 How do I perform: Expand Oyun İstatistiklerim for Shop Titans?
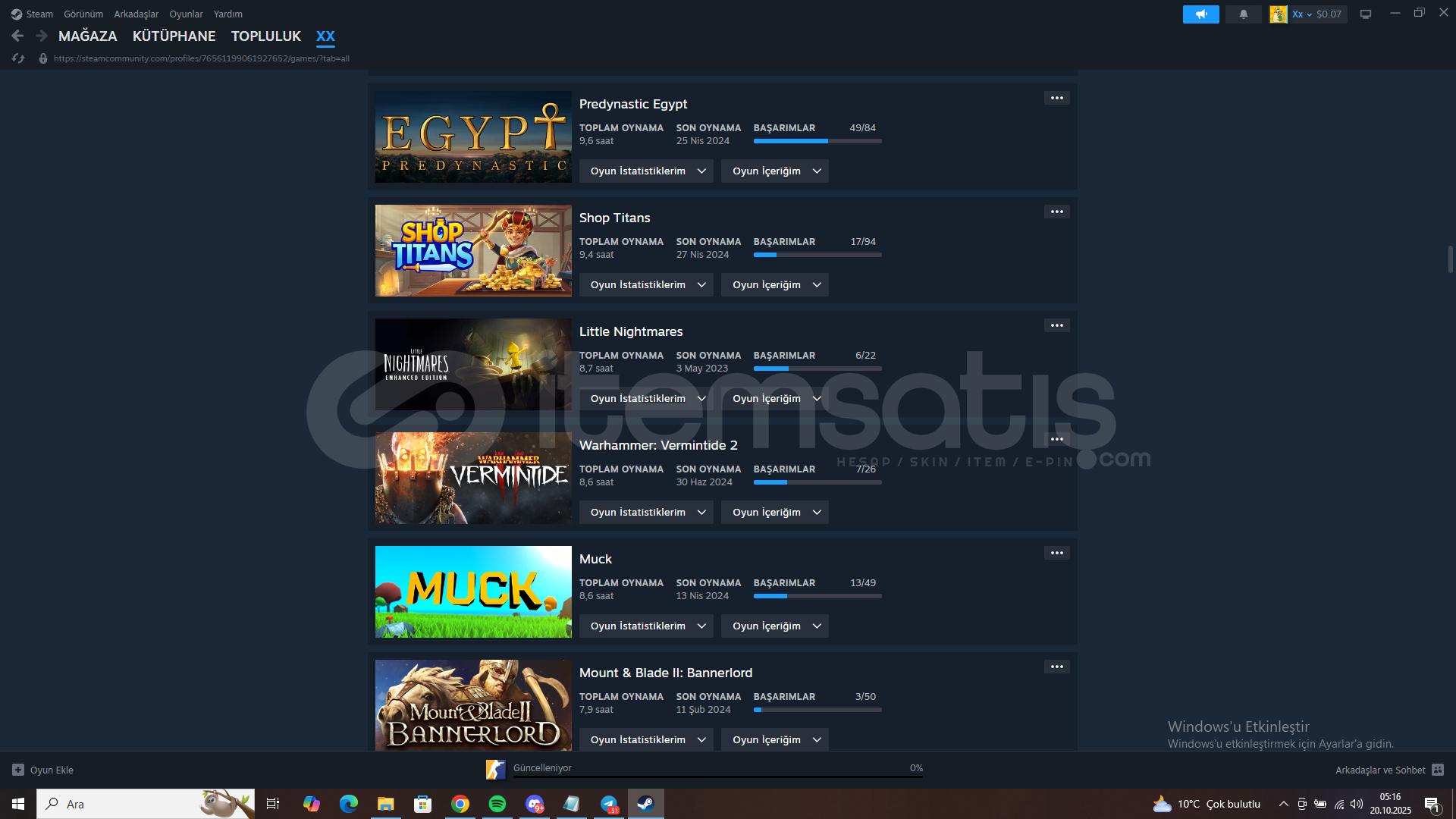pos(646,285)
